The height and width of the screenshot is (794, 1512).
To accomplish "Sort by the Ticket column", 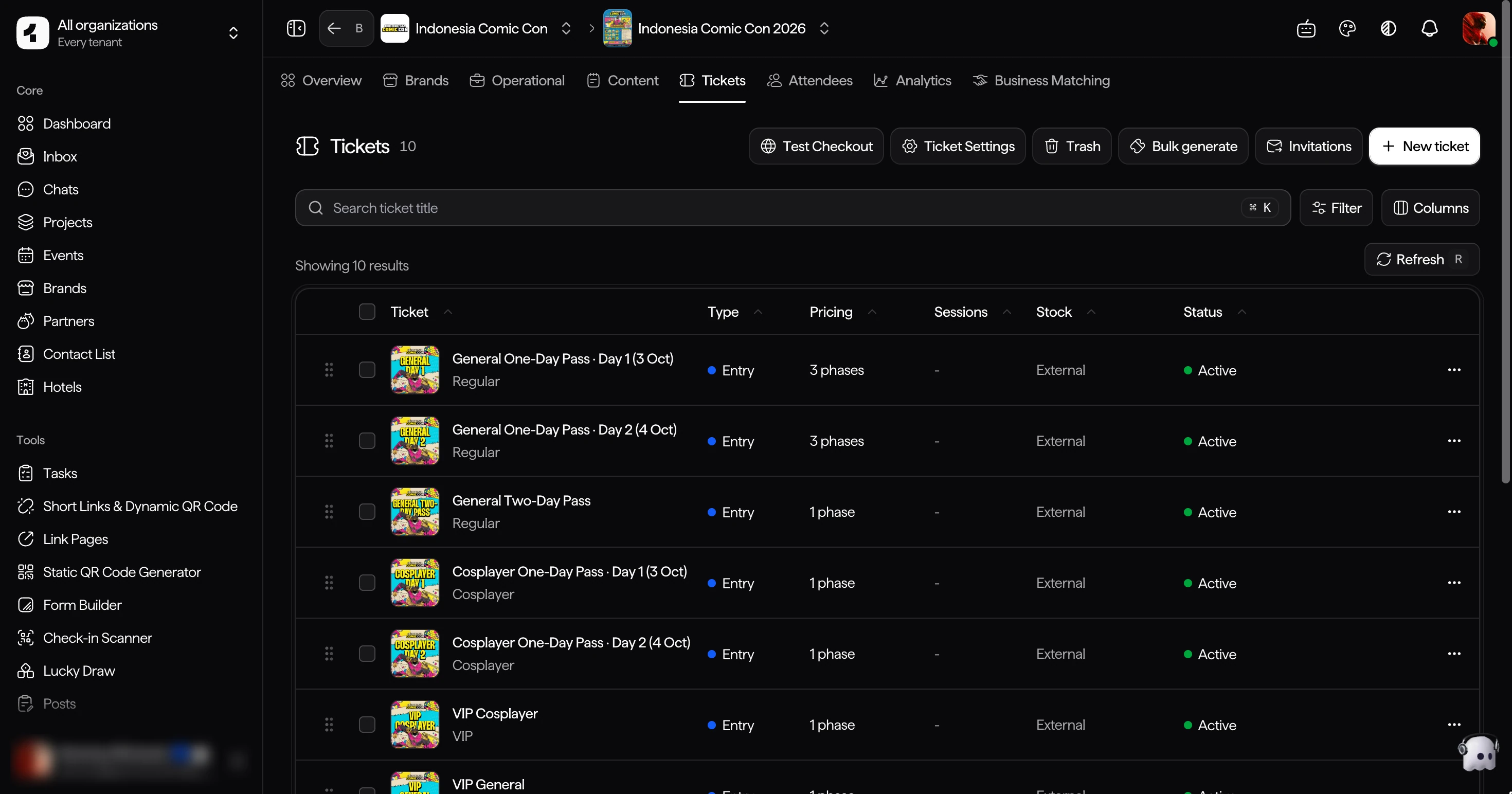I will click(421, 312).
